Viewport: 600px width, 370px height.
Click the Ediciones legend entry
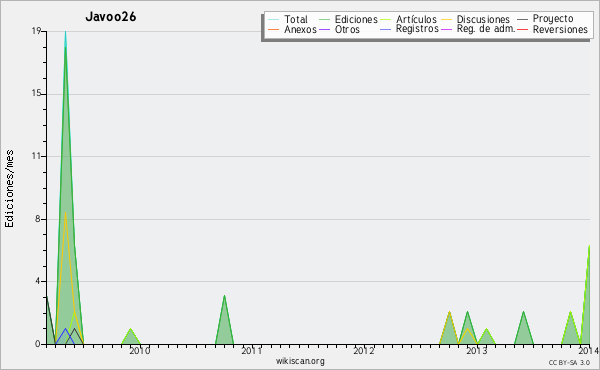[348, 19]
